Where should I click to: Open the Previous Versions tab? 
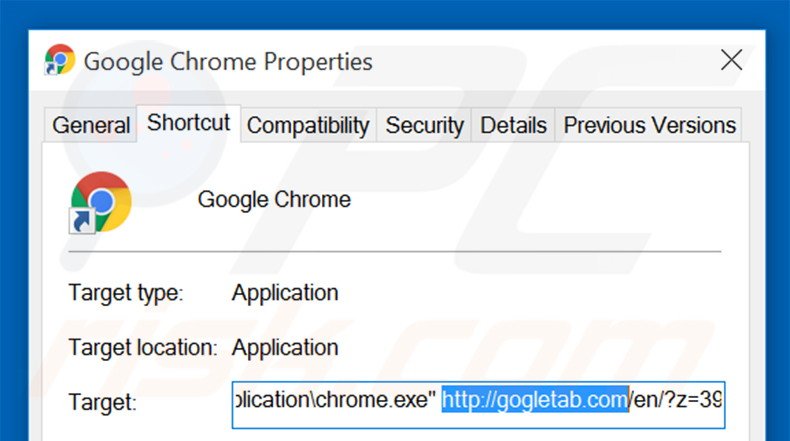pyautogui.click(x=650, y=126)
